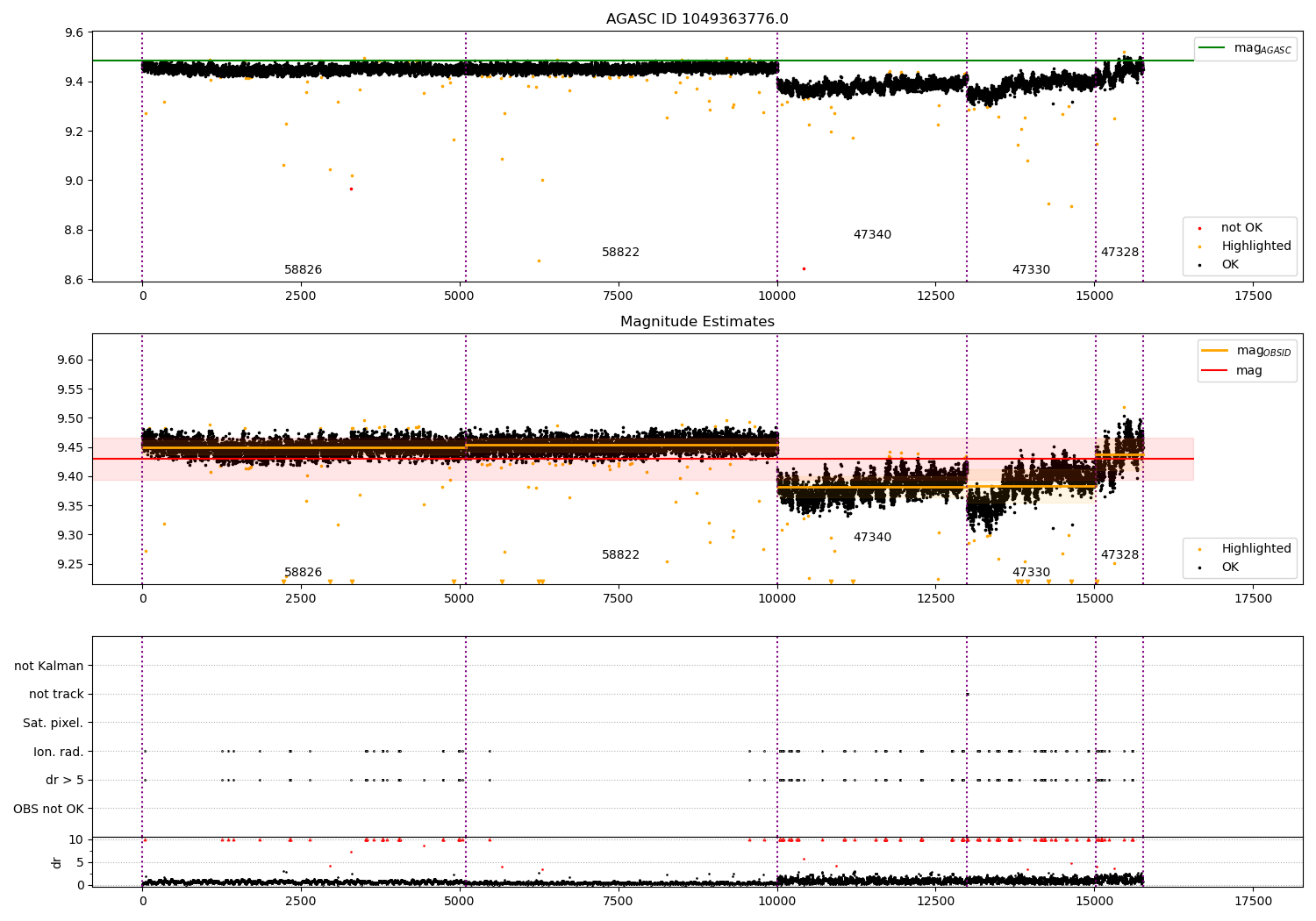
Task: Click the "9.6" y-tick of the top plot
Action: pos(75,33)
